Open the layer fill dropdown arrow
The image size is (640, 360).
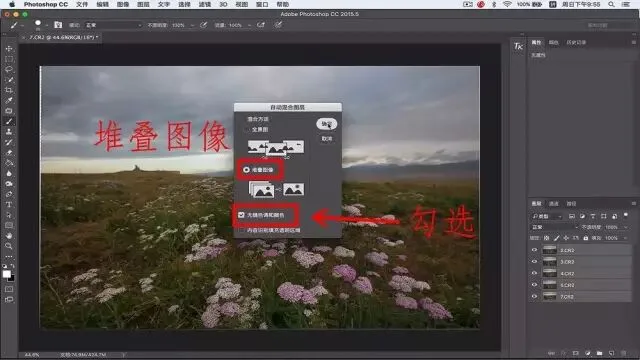tap(625, 238)
